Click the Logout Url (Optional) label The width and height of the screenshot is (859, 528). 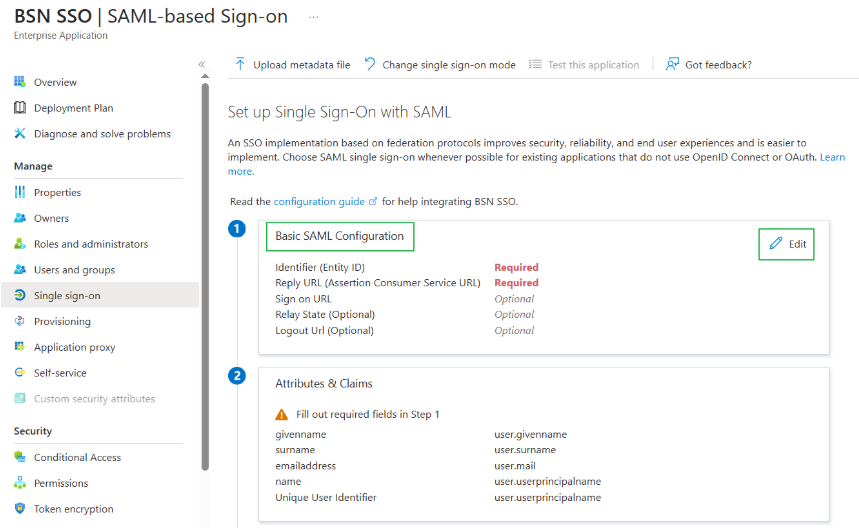(x=324, y=330)
